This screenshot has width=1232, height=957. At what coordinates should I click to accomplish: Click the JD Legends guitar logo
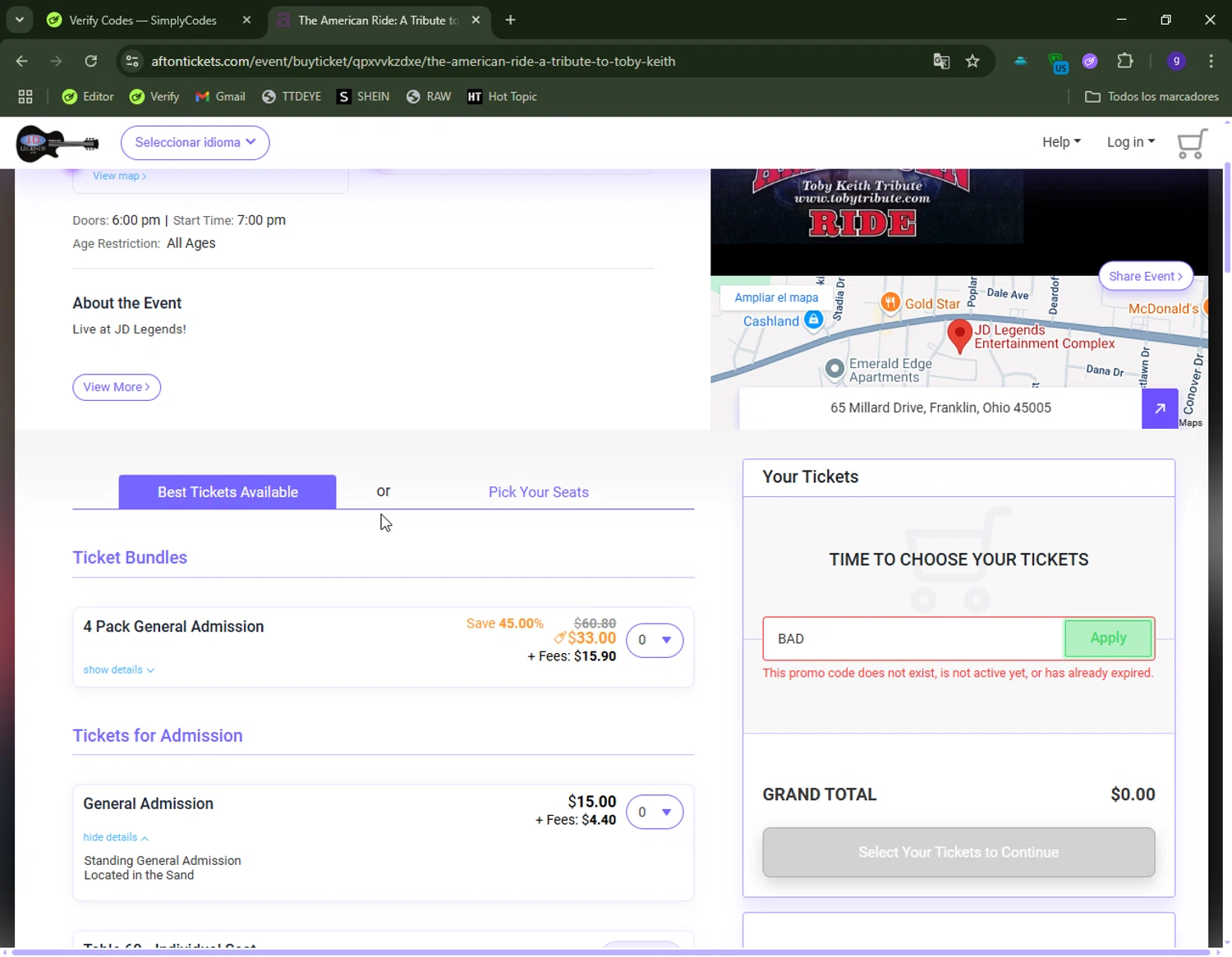(57, 144)
